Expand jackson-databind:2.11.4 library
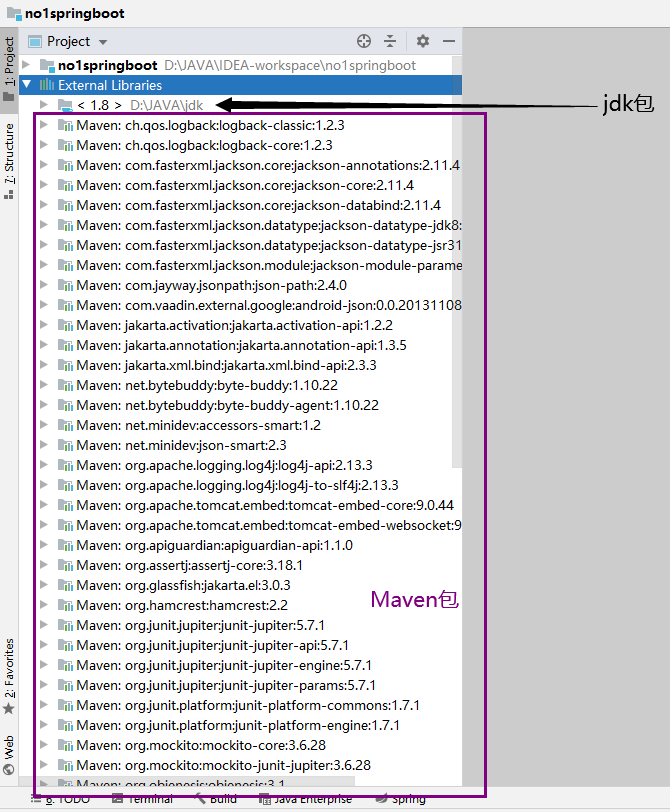Viewport: 670px width, 812px height. 44,205
